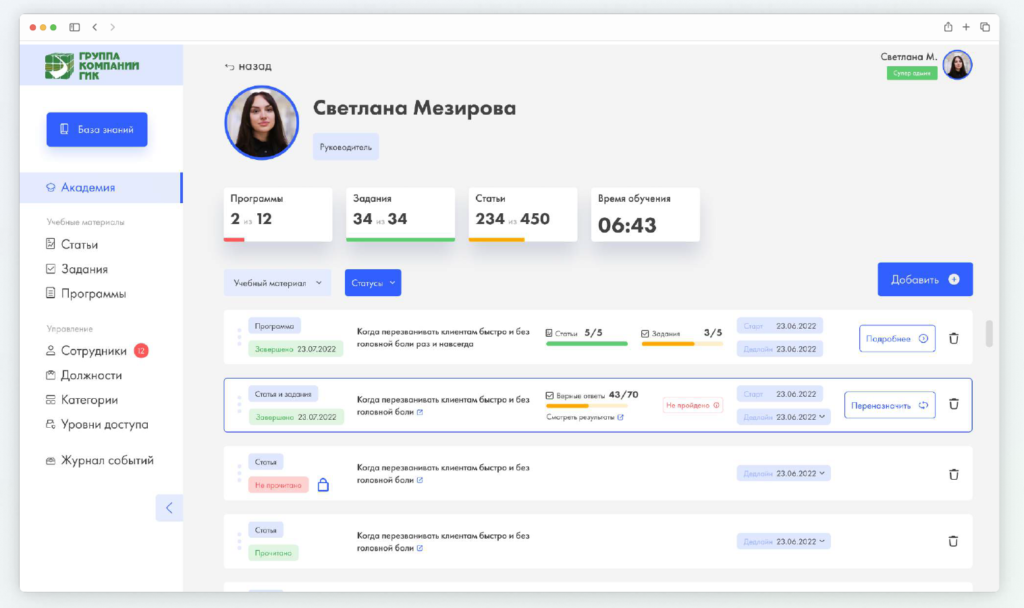Open the external link icon in Прочитано row title
This screenshot has height=608, width=1024.
420,548
